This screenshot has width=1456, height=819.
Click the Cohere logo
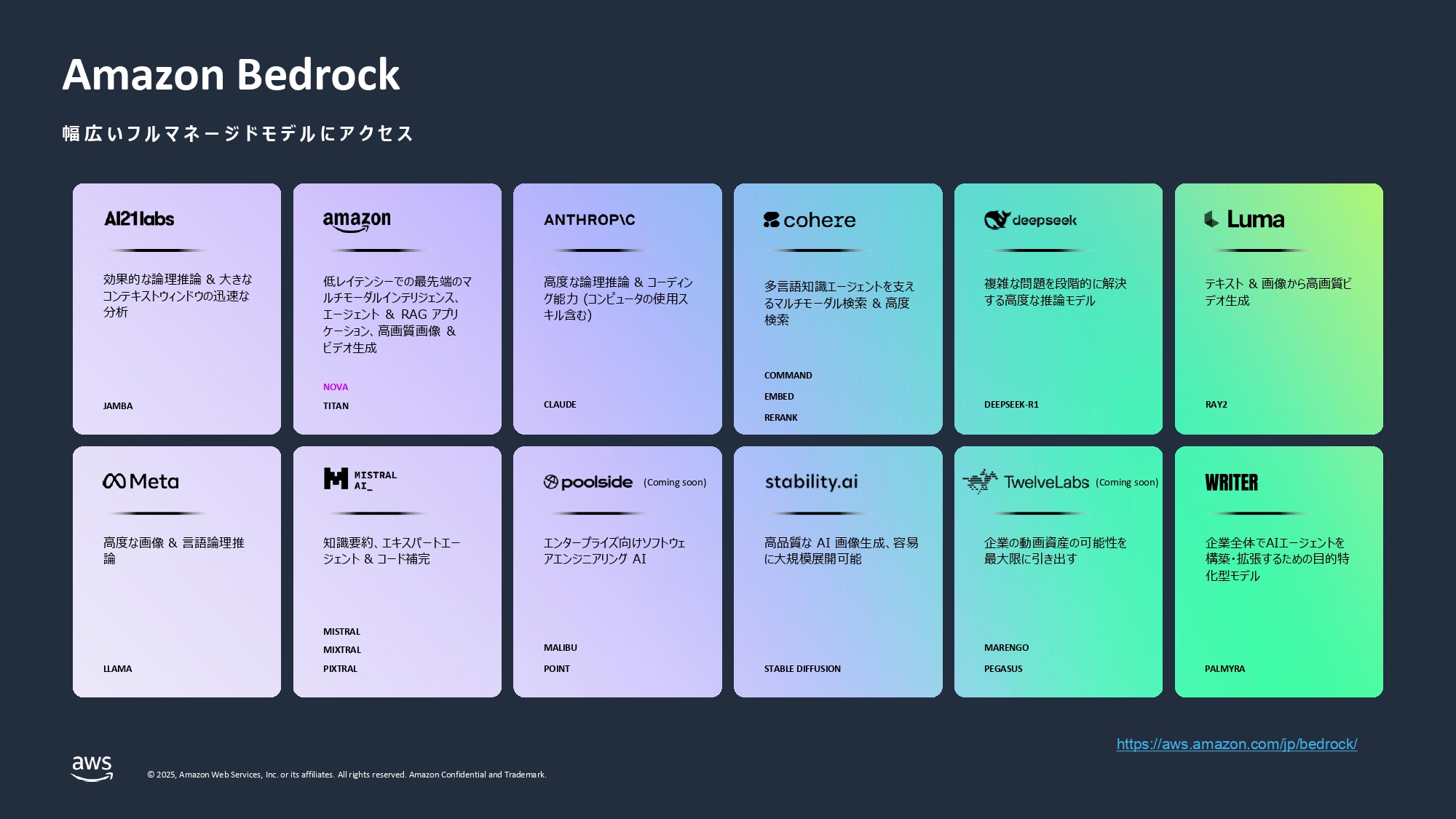coord(809,220)
